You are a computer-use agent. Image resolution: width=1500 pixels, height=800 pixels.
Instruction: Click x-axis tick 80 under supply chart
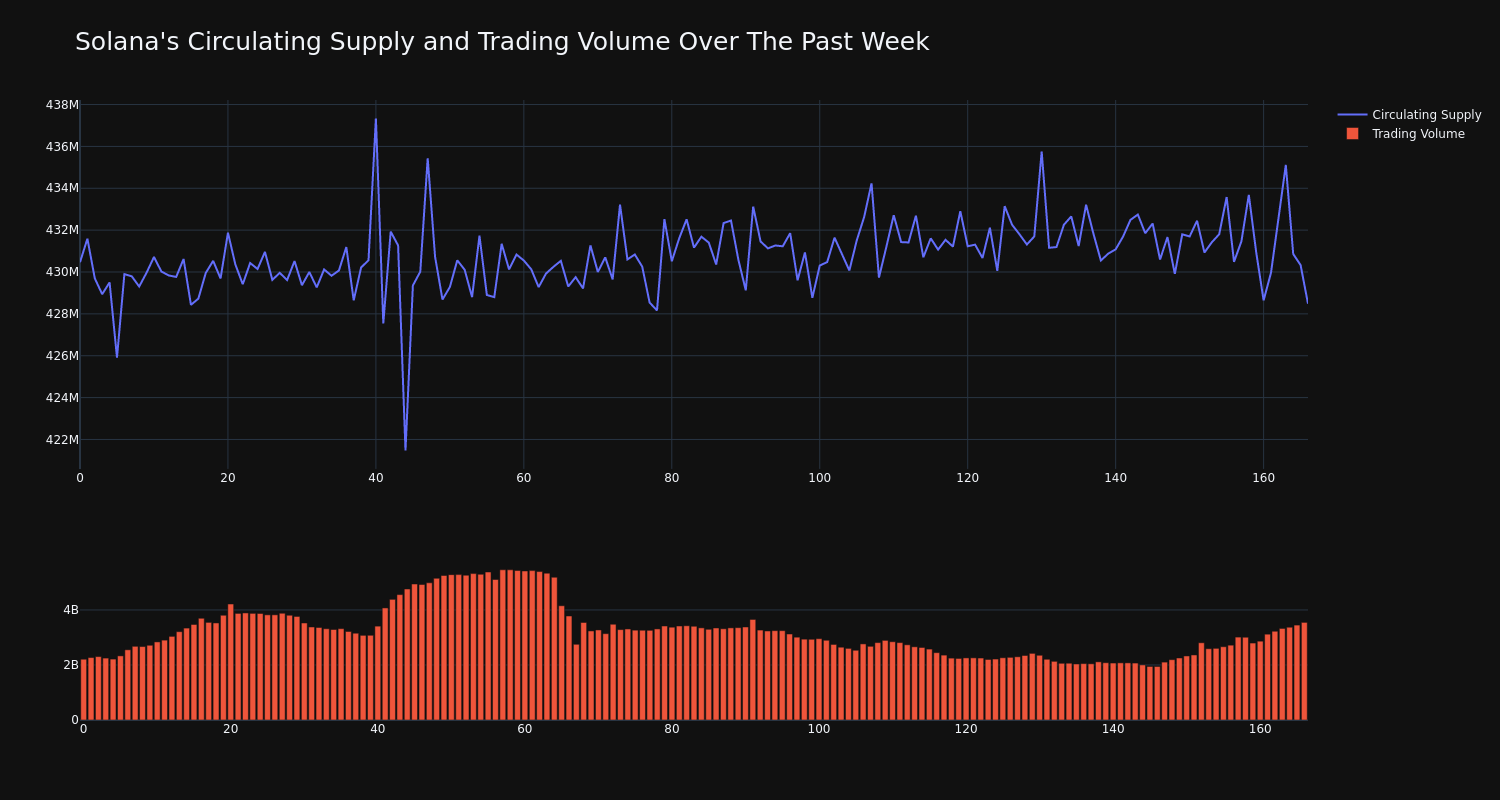[x=672, y=478]
